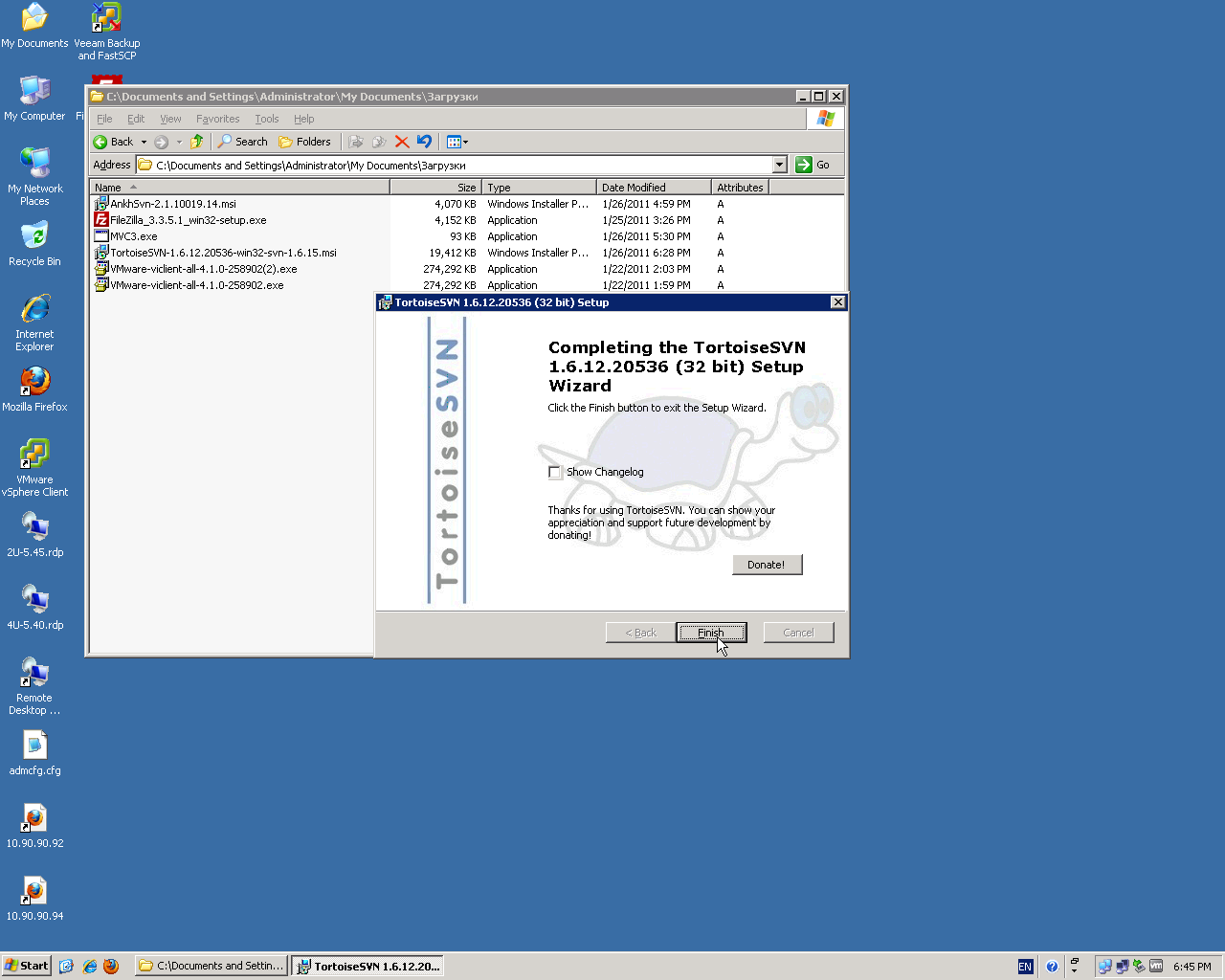Select VMware-viclient-all-4.1.0-258902(2).exe file
Viewport: 1225px width, 980px height.
(196, 269)
